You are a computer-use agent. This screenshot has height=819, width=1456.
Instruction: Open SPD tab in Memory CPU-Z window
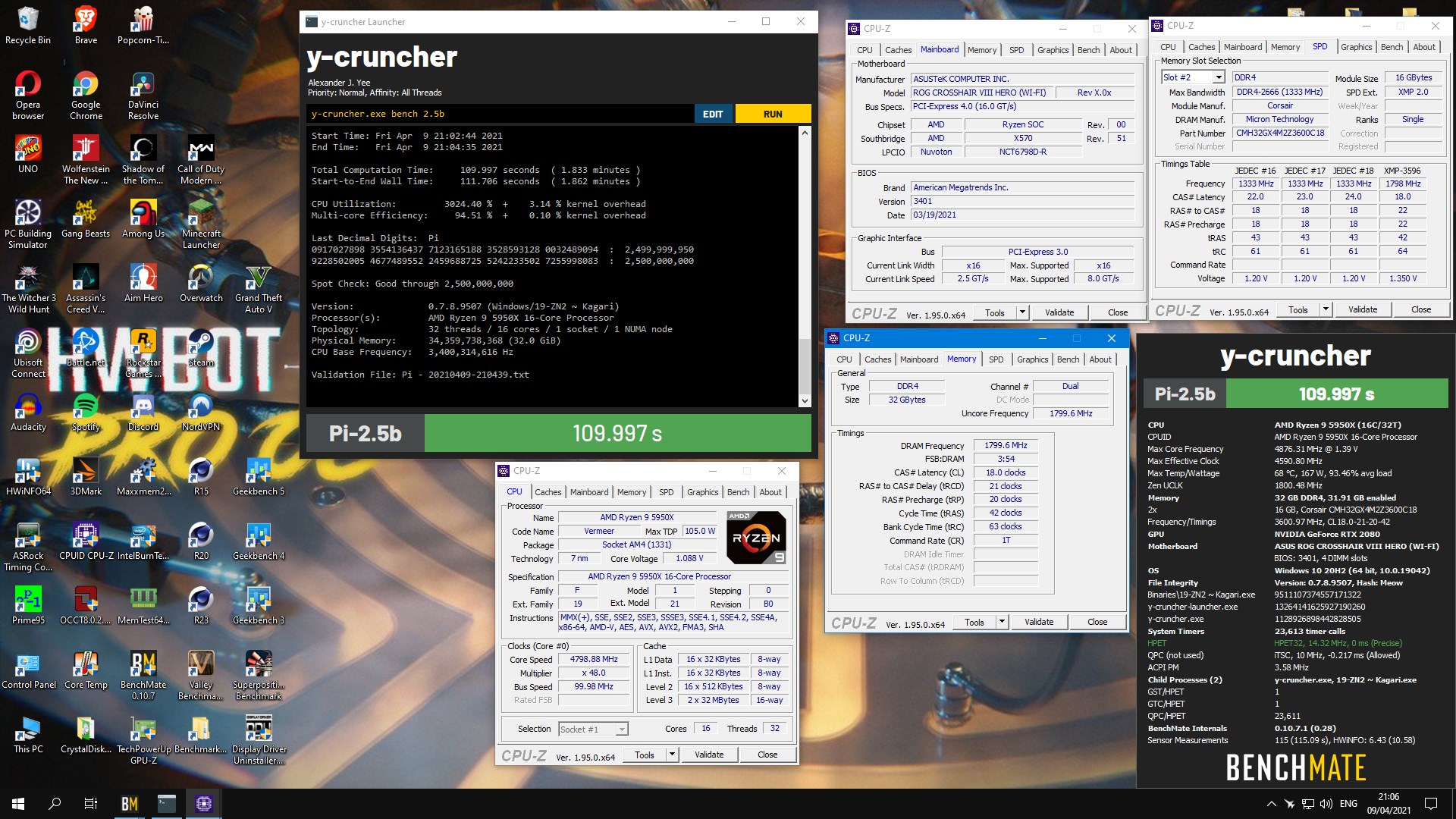(996, 359)
